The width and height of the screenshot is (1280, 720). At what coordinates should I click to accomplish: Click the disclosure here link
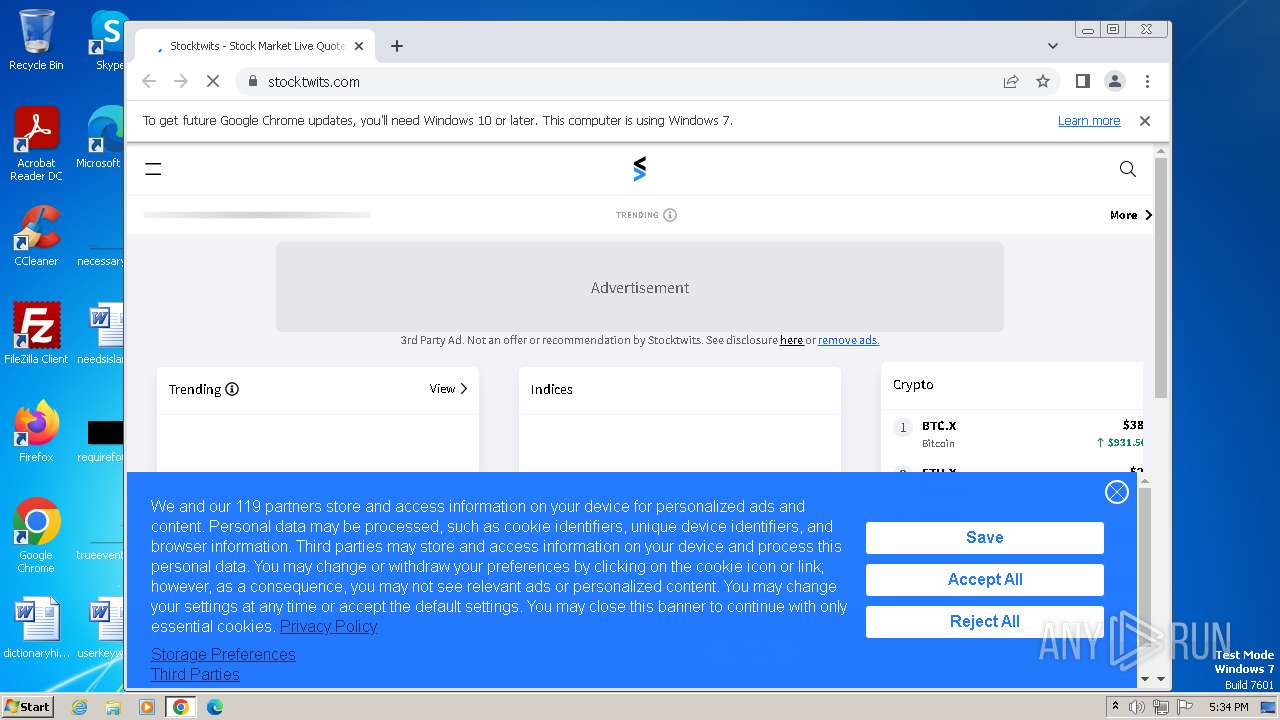(x=791, y=340)
